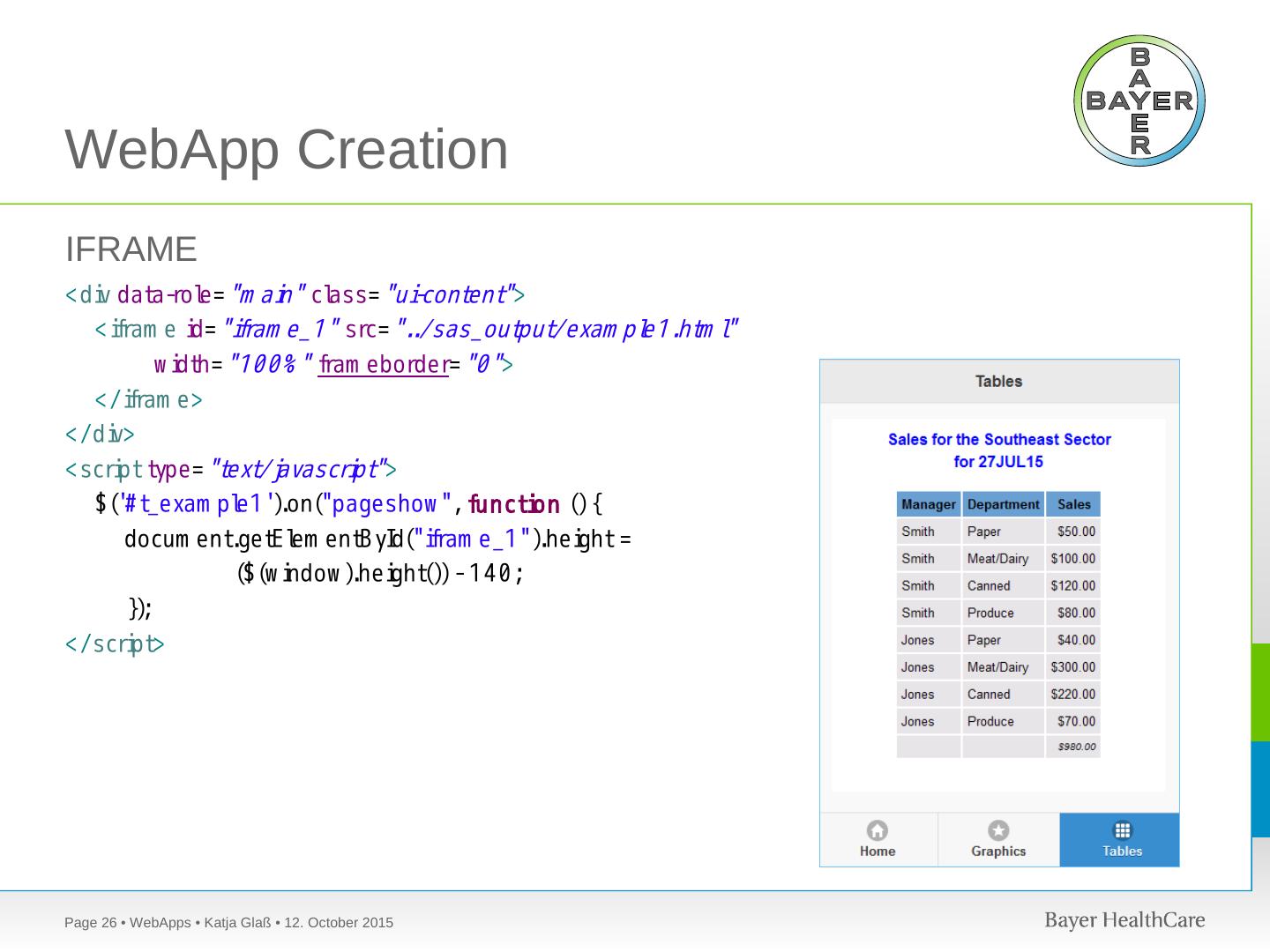
Task: Click the Sales column header
Action: tap(1073, 504)
